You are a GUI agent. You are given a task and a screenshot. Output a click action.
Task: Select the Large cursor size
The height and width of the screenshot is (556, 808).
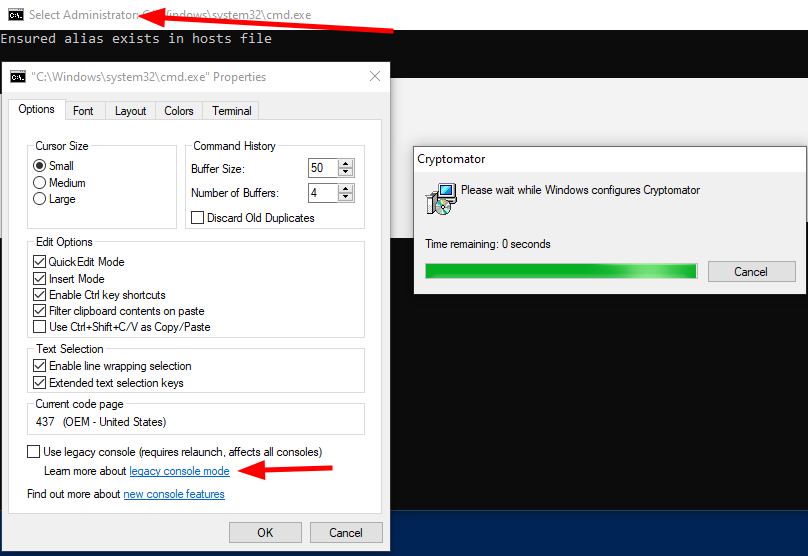[x=40, y=199]
